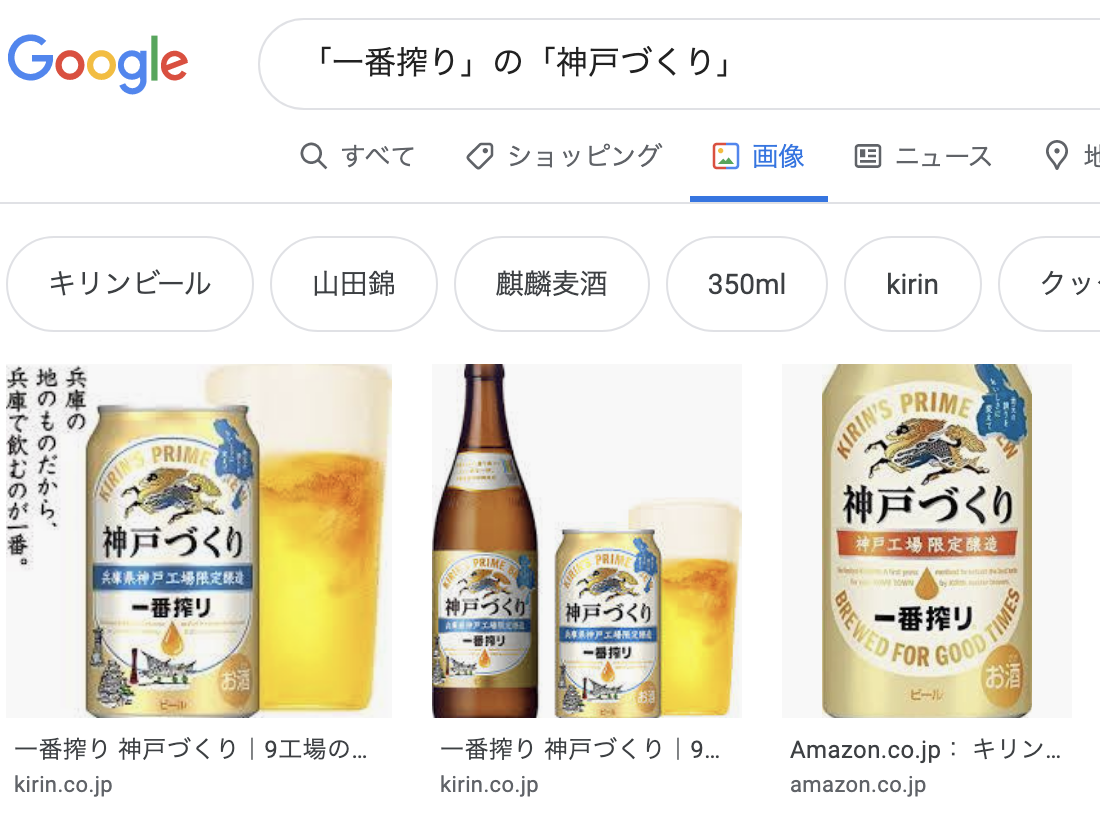The image size is (1100, 830).
Task: Open the すべて (All) search tab
Action: (x=357, y=156)
